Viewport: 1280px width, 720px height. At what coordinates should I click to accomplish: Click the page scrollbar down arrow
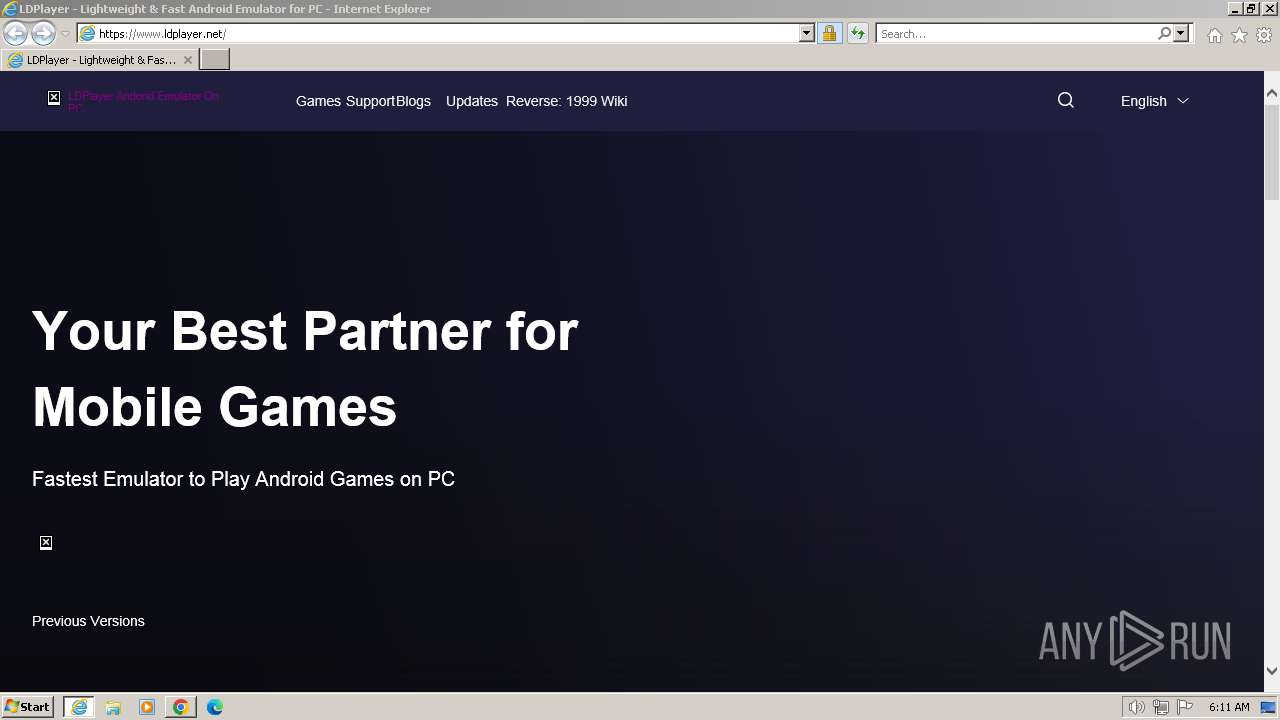coord(1272,671)
